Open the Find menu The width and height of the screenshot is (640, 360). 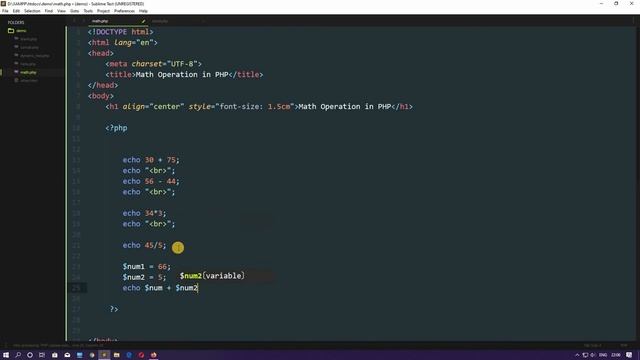(49, 11)
